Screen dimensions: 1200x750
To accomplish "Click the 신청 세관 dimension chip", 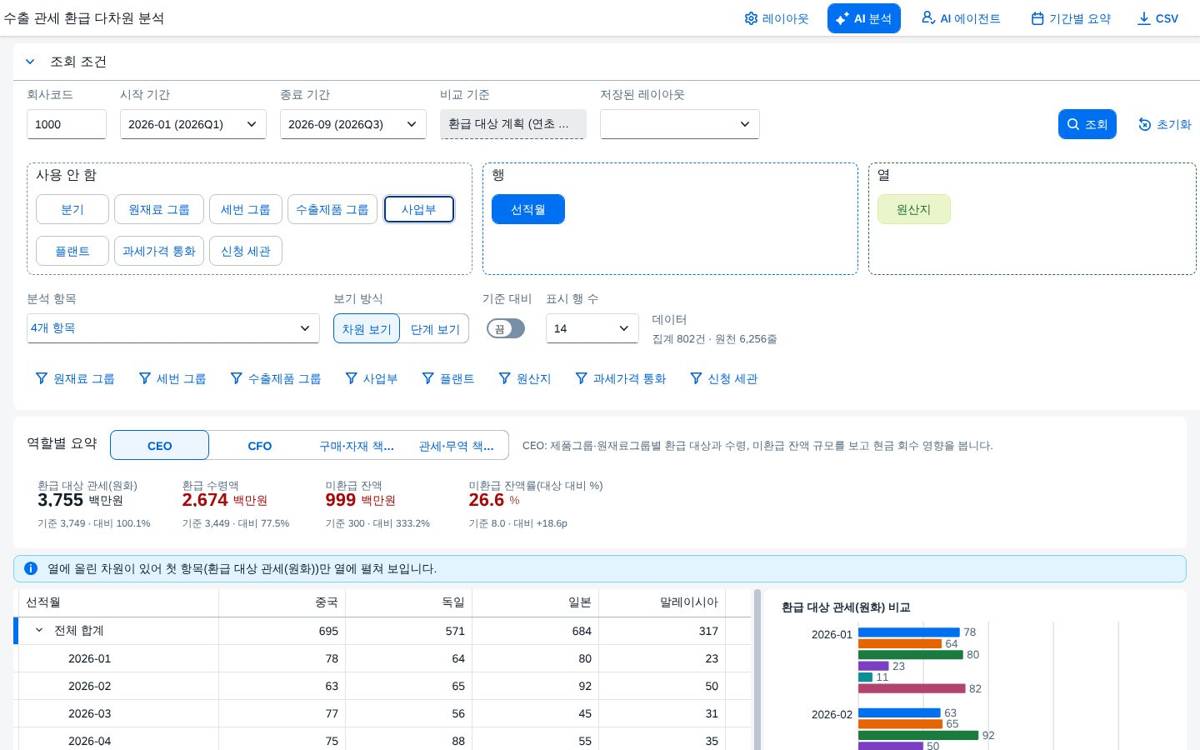I will click(x=246, y=251).
